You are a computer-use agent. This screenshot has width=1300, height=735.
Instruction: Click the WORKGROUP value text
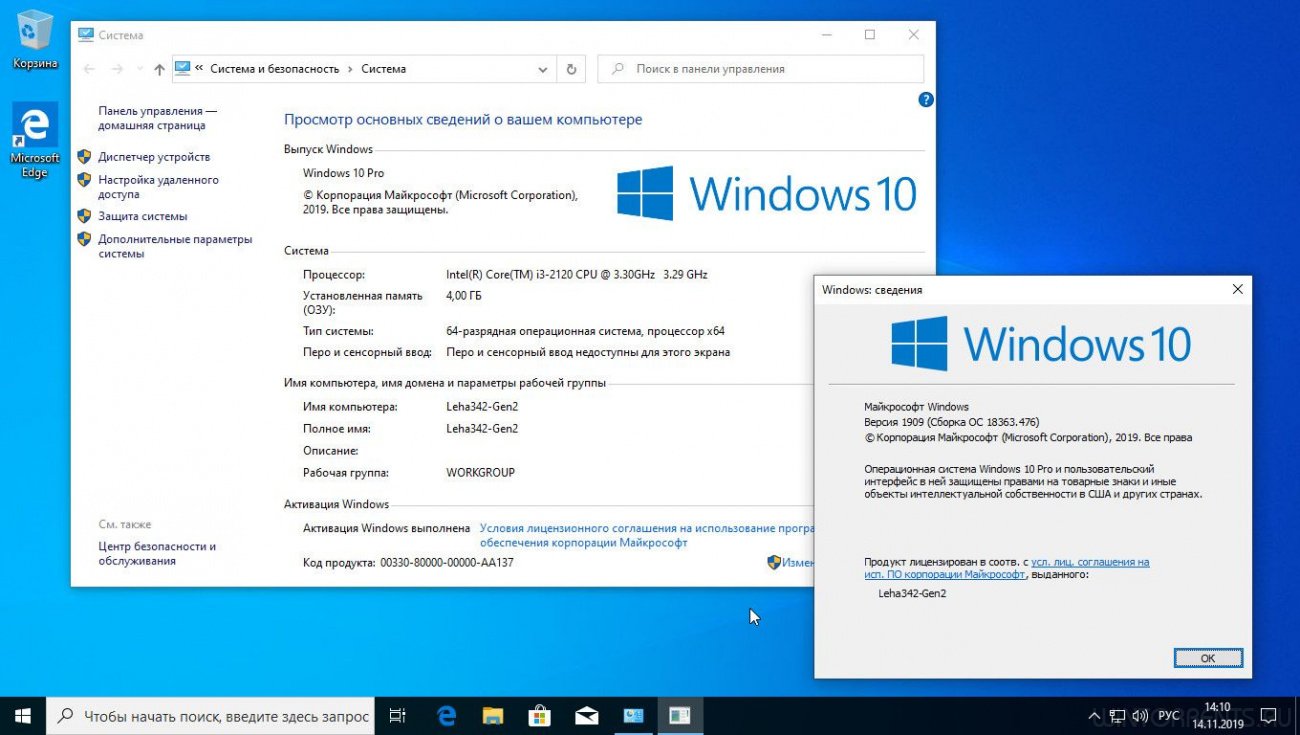pos(480,472)
